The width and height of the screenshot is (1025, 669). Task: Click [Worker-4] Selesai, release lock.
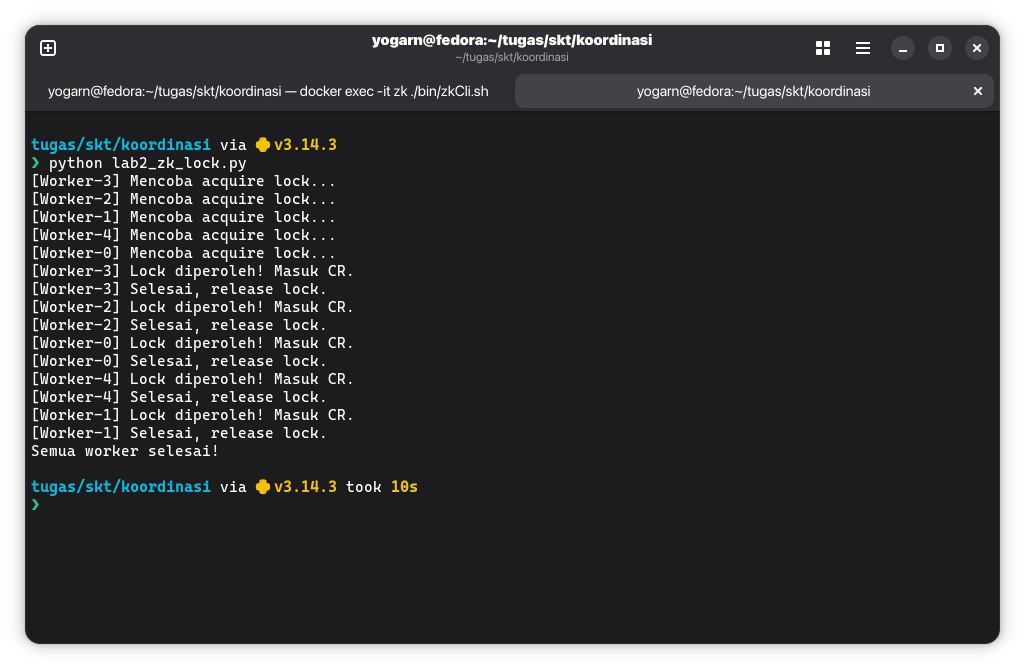pos(178,397)
